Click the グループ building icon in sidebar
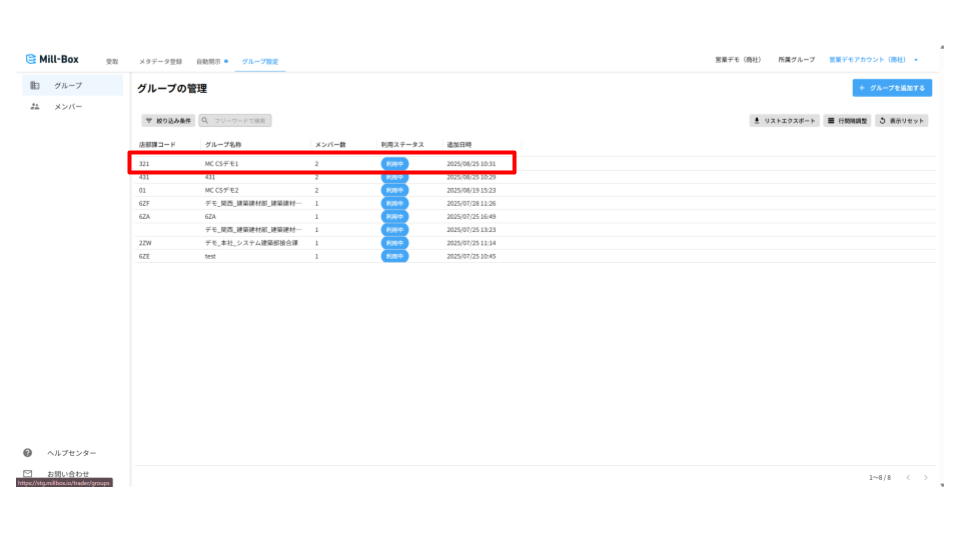 point(35,86)
